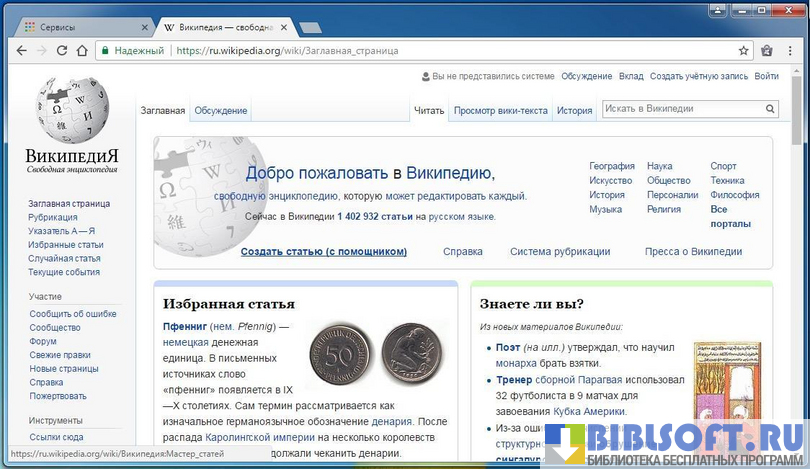Open the История page tab
This screenshot has width=810, height=469.
pyautogui.click(x=574, y=111)
